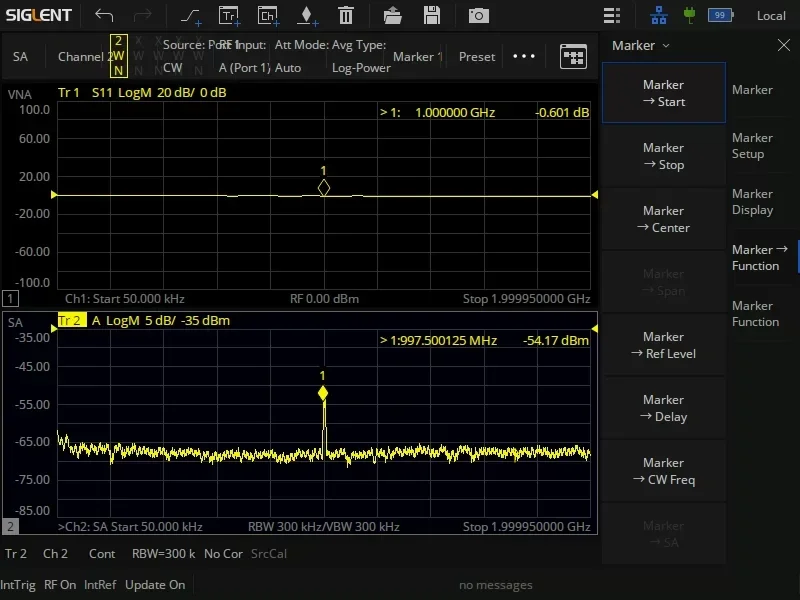Switch to Marker Display side tab
Viewport: 800px width, 600px height.
tap(752, 202)
